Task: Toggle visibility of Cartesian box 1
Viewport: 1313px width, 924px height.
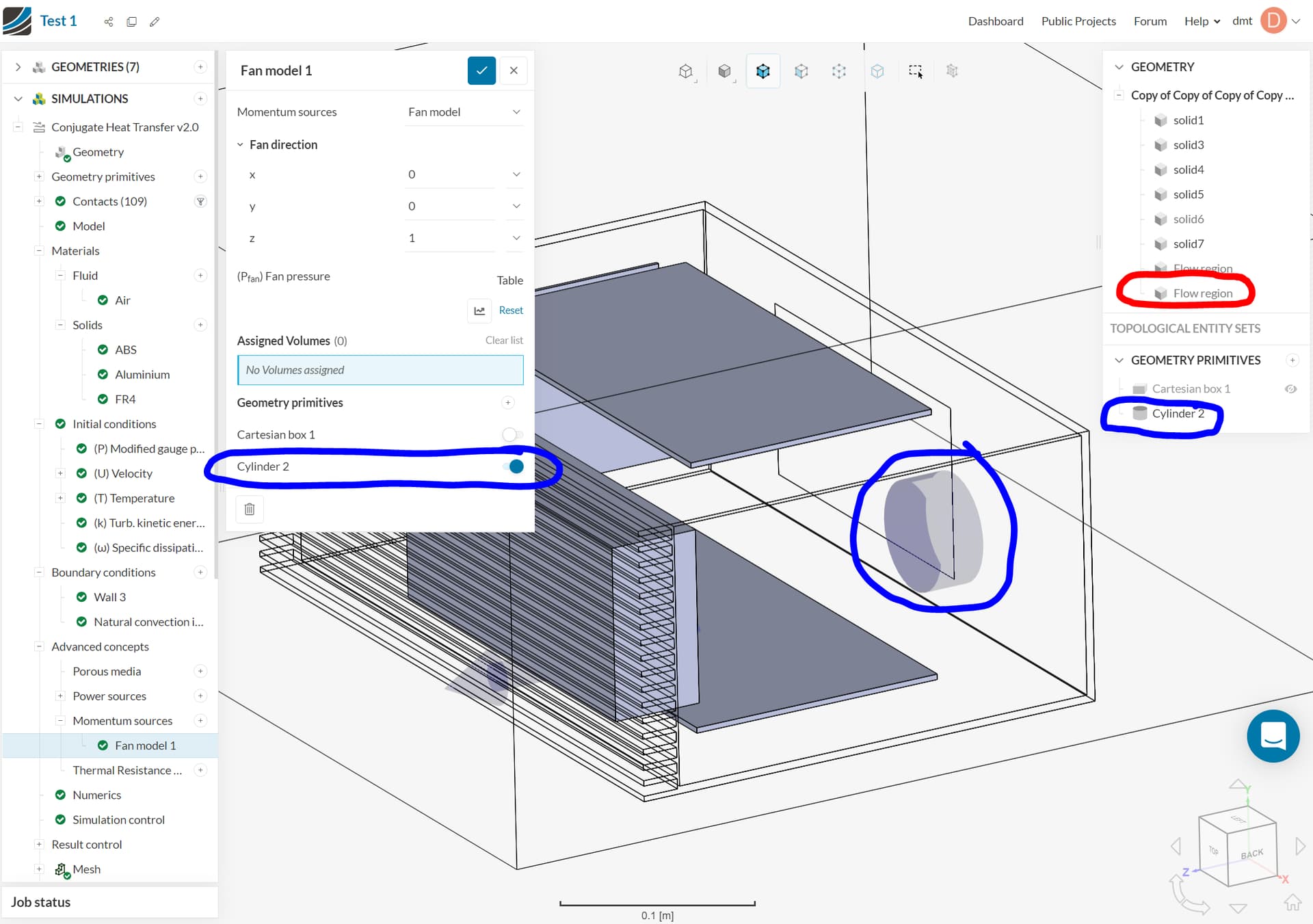Action: (1290, 389)
